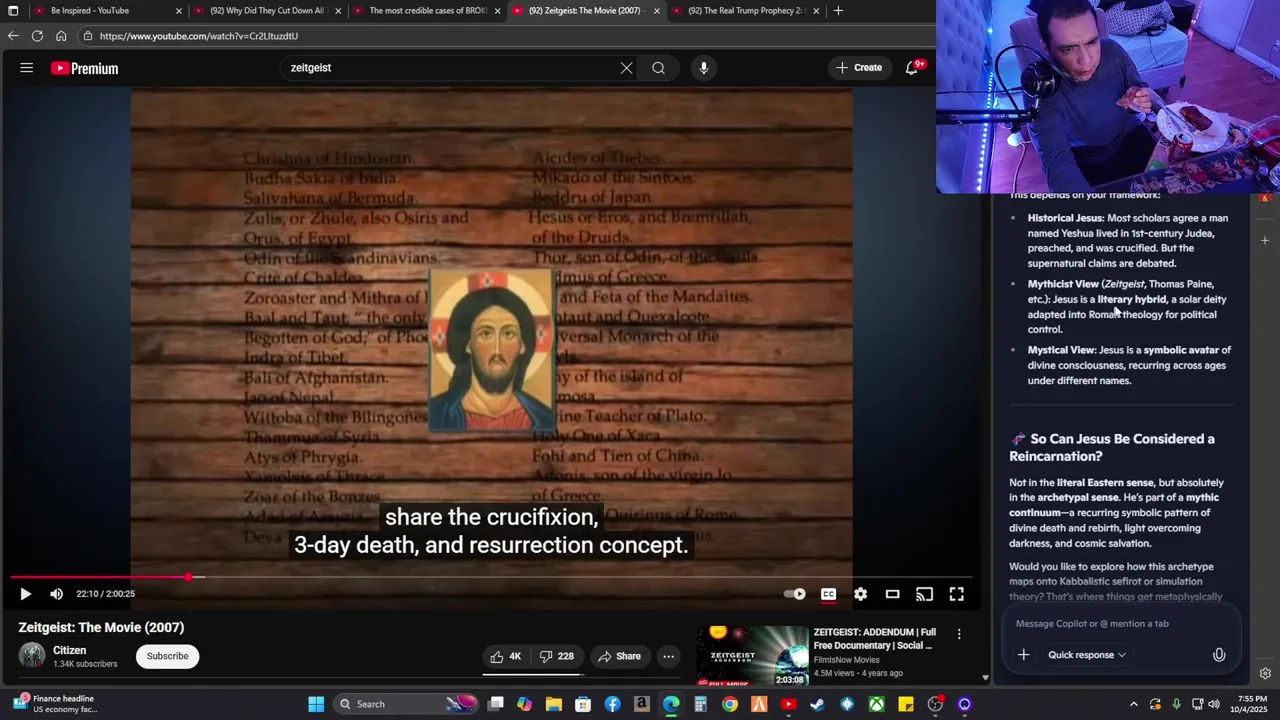Switch to Real Trump Prophecy tab
The width and height of the screenshot is (1280, 720).
(x=745, y=11)
